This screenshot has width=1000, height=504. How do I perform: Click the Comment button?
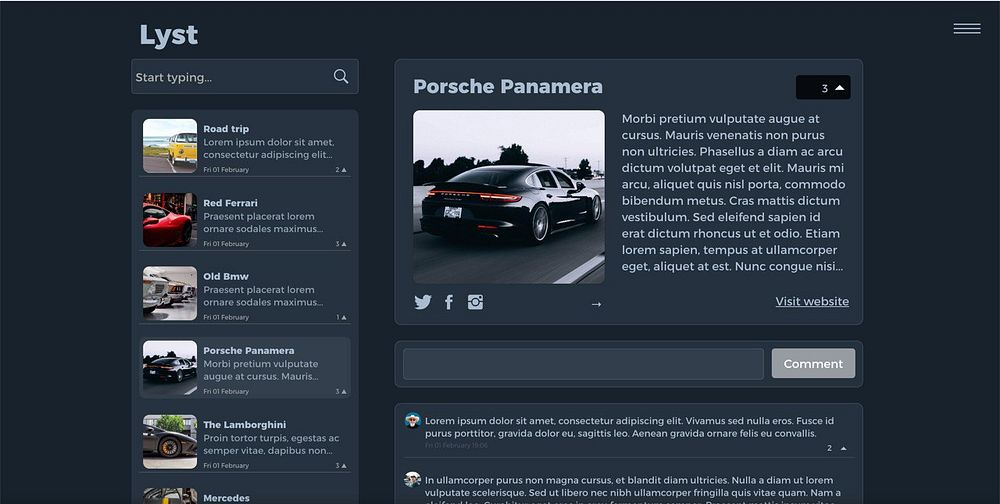[813, 364]
